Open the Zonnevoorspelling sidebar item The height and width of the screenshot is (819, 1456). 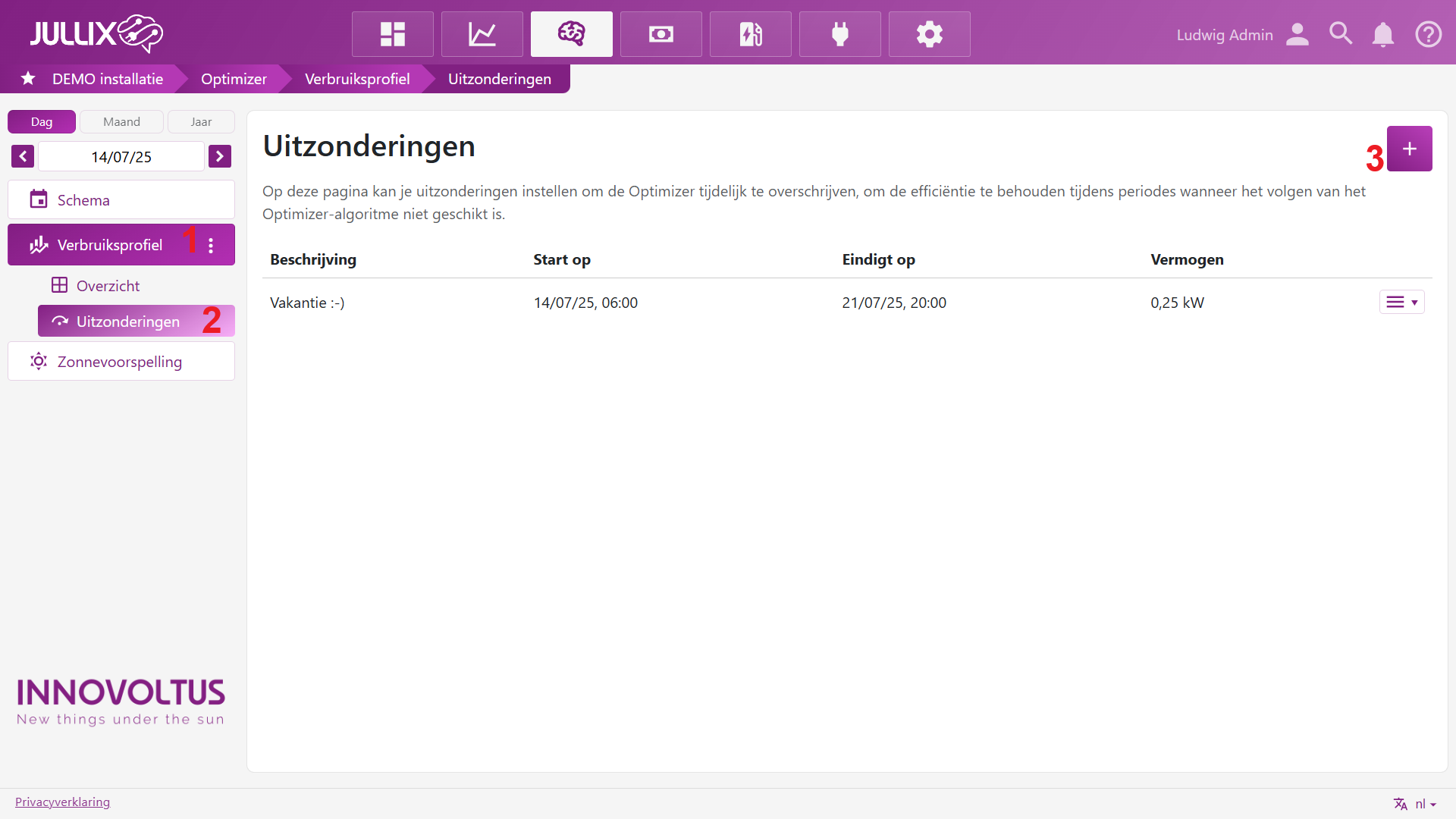(121, 362)
